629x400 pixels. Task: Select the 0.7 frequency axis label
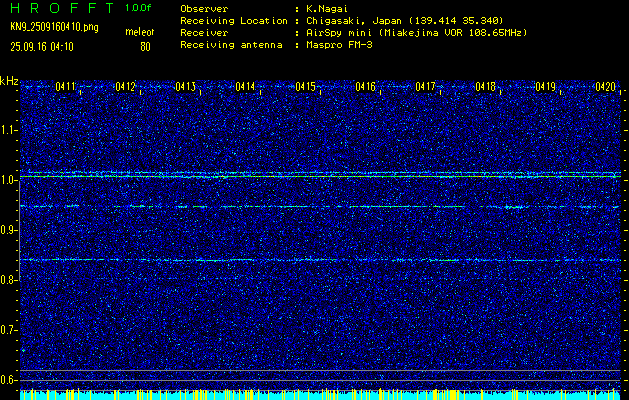(8, 330)
